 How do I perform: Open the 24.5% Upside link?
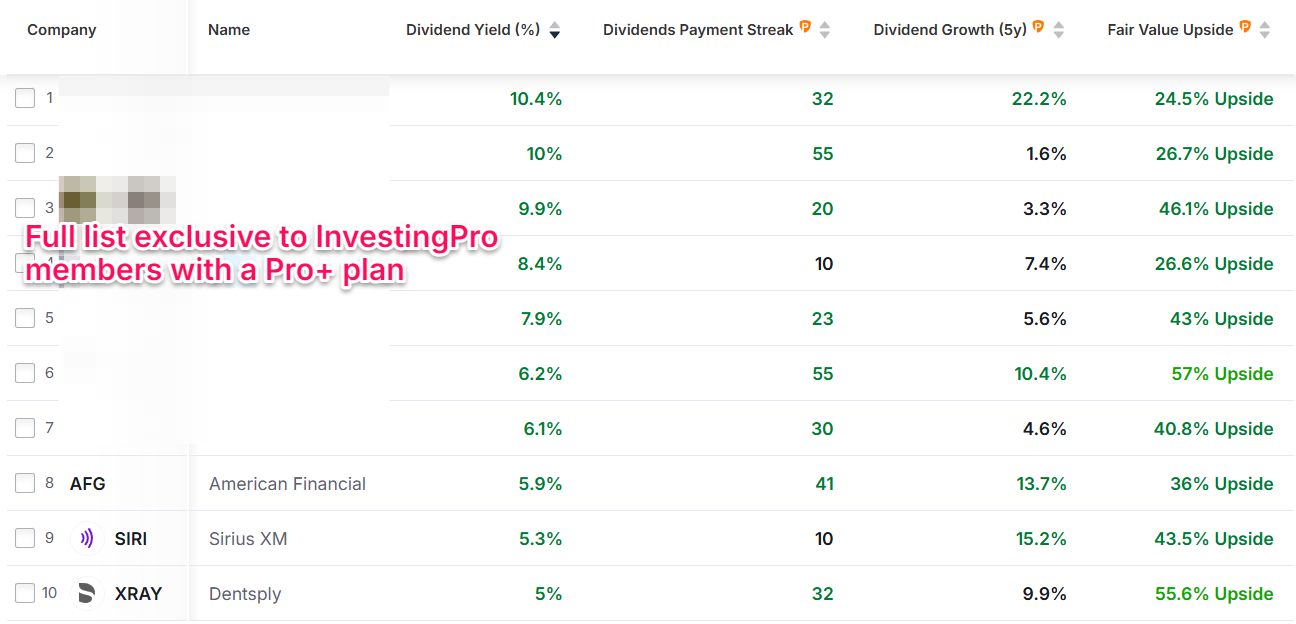1215,98
